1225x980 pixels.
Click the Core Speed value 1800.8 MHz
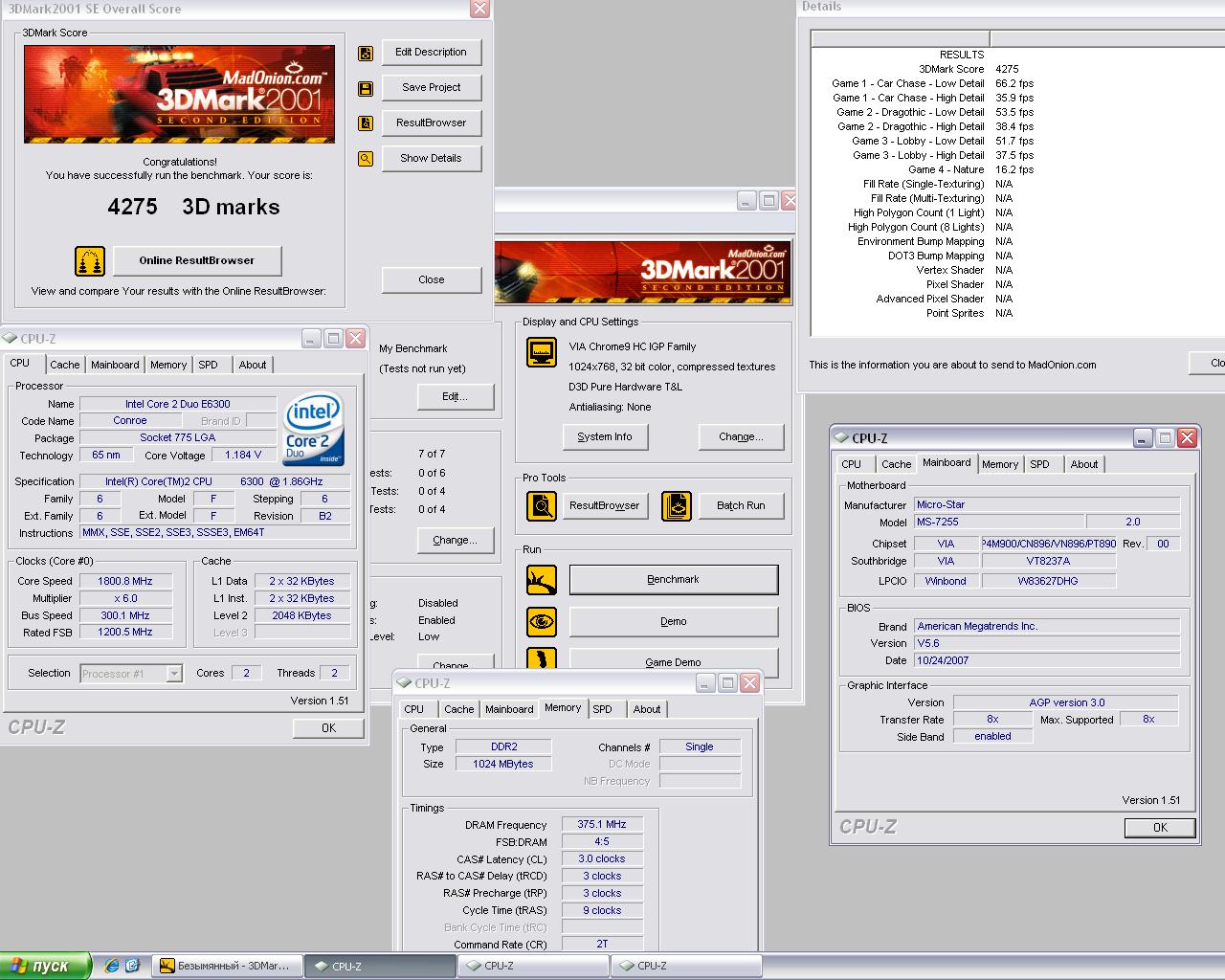(125, 581)
